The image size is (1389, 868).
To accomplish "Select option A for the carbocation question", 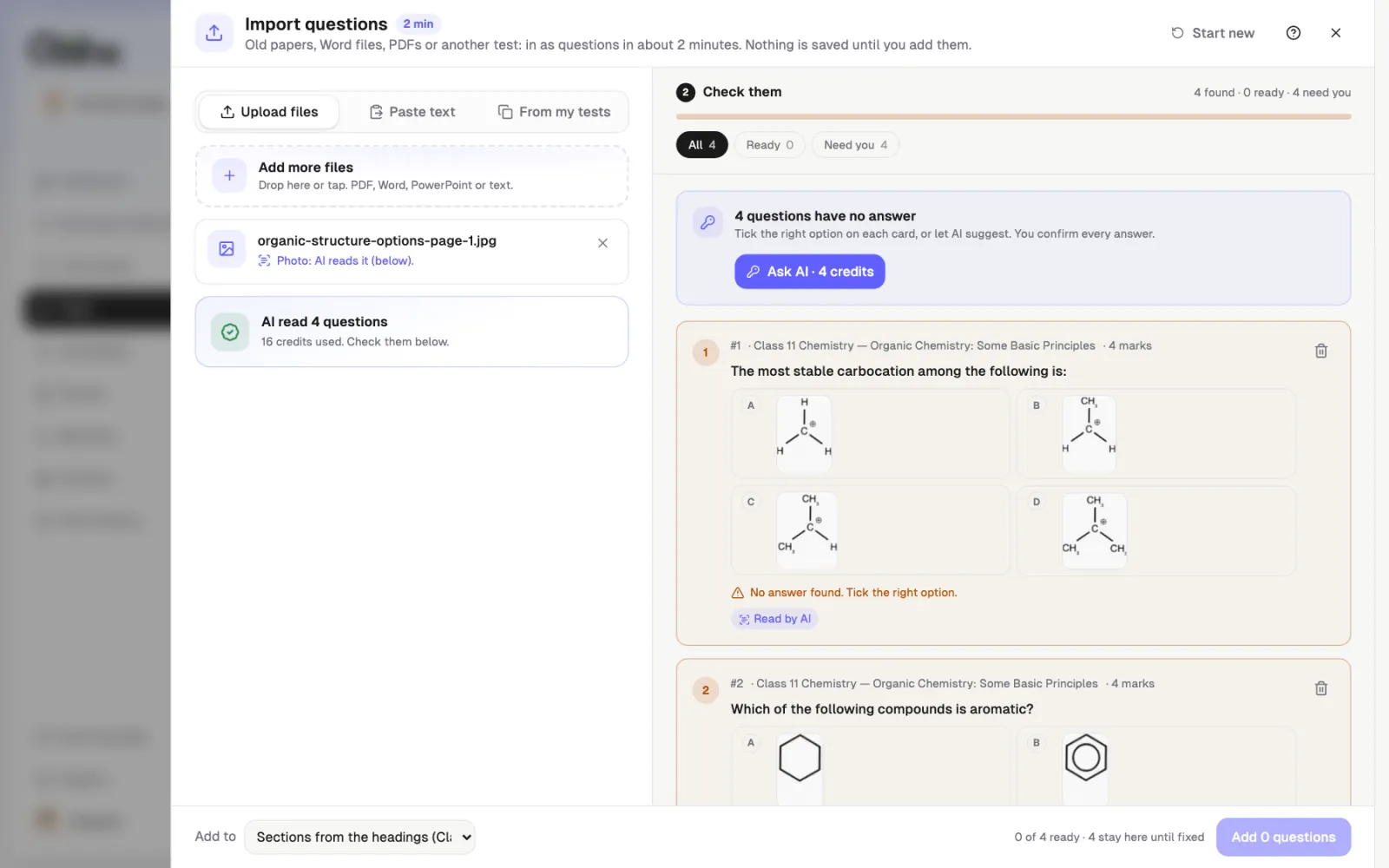I will 870,433.
